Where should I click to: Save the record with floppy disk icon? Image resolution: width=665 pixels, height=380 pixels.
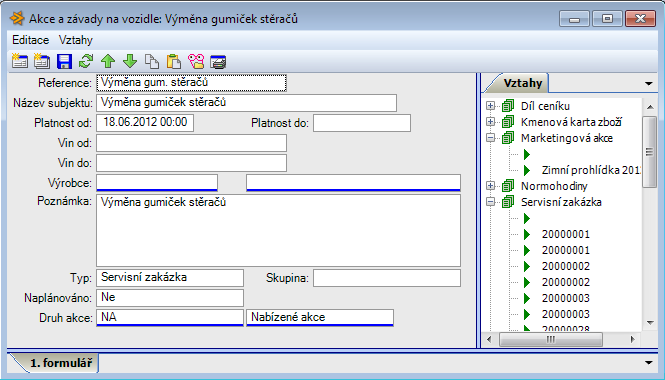click(64, 61)
